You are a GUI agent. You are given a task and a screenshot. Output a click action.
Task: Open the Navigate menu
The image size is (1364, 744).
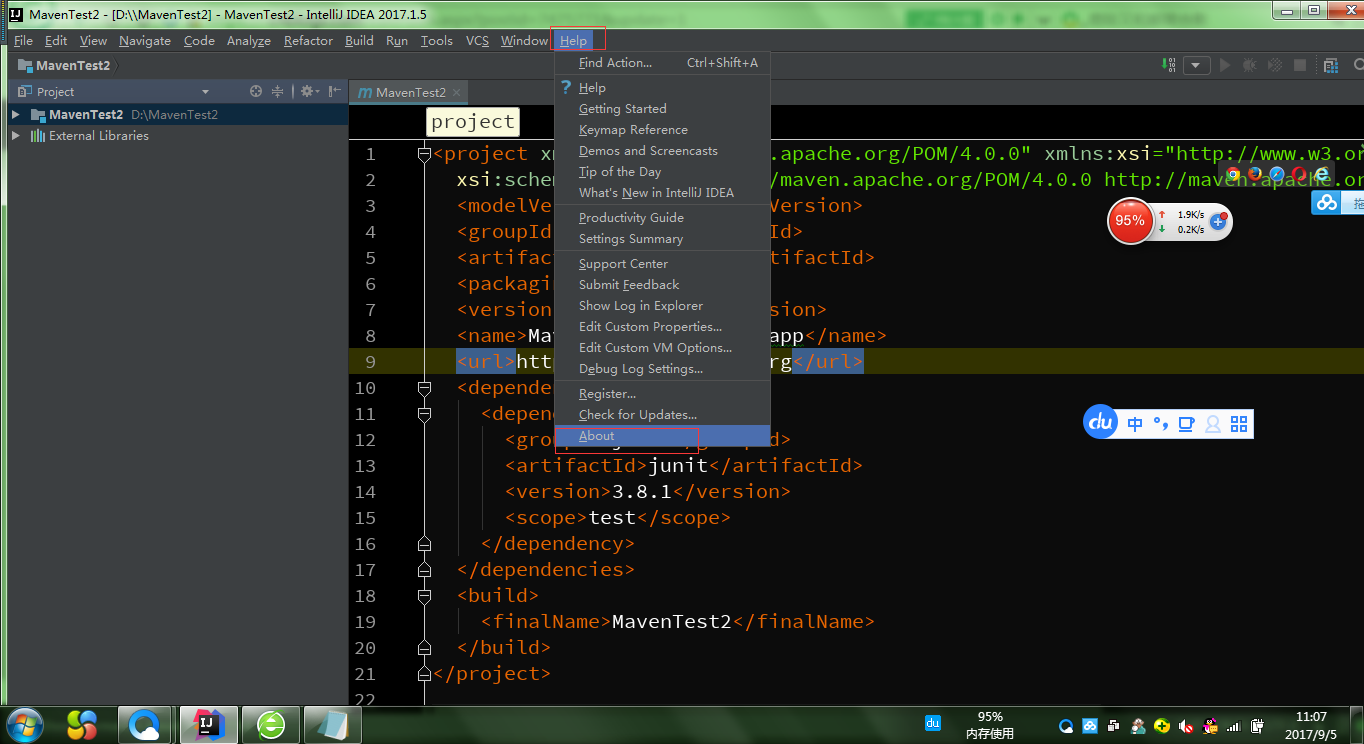(x=145, y=41)
